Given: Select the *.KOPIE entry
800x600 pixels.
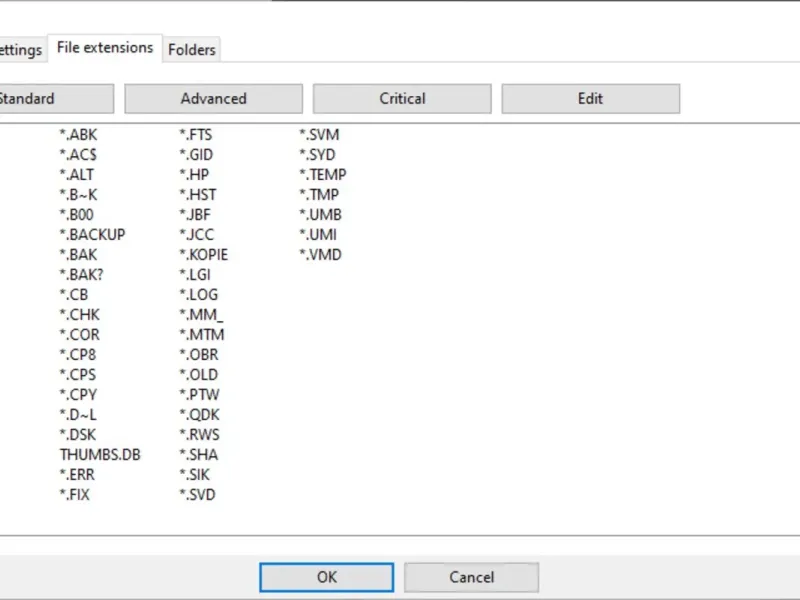Looking at the screenshot, I should (x=204, y=255).
